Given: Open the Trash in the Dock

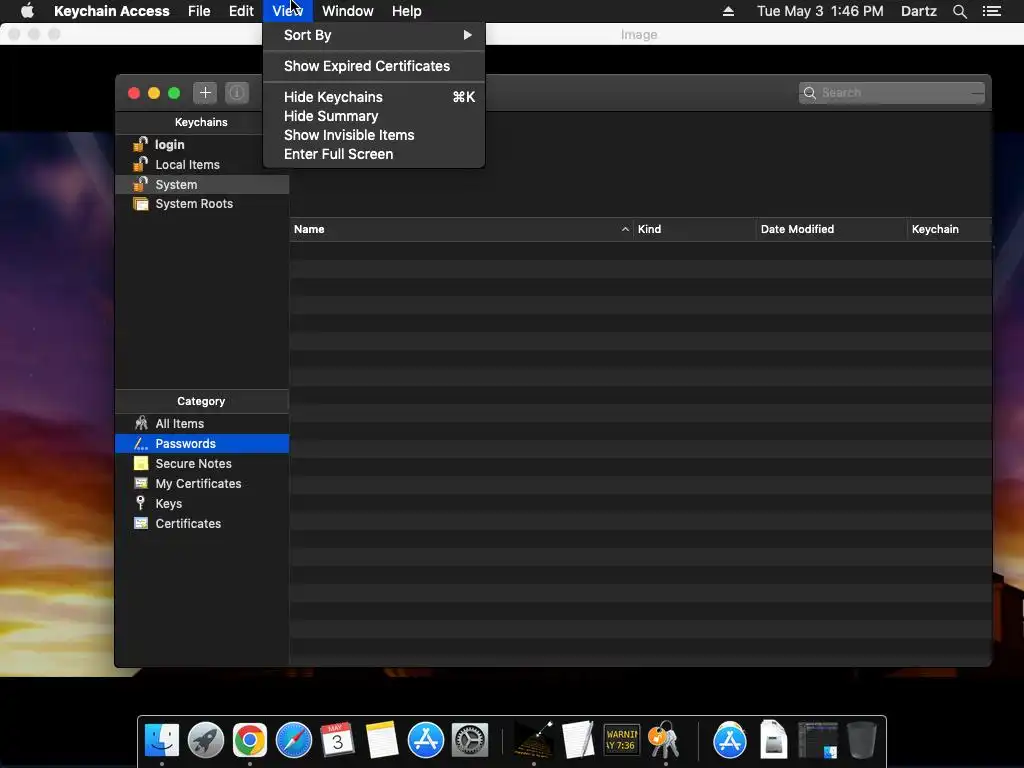Looking at the screenshot, I should [861, 740].
